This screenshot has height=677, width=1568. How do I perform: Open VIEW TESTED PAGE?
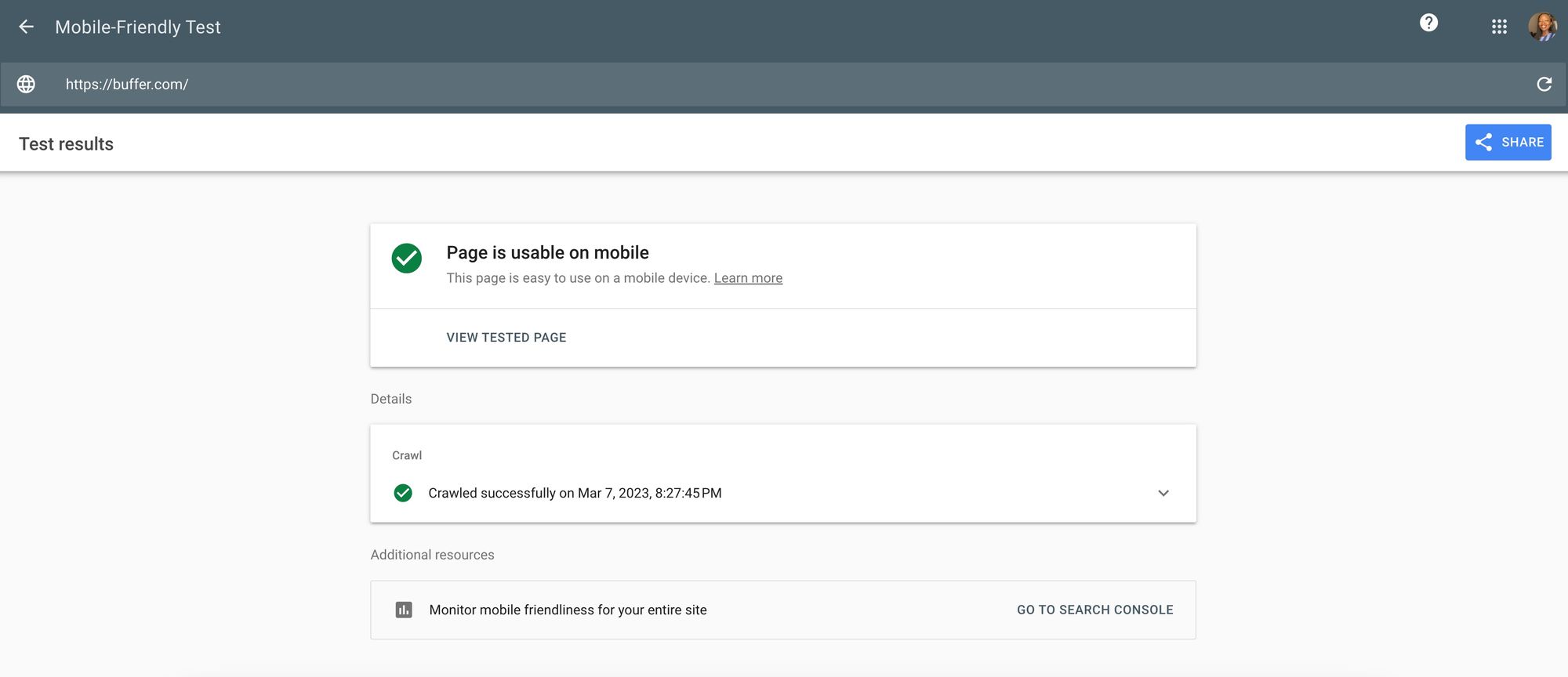coord(506,337)
